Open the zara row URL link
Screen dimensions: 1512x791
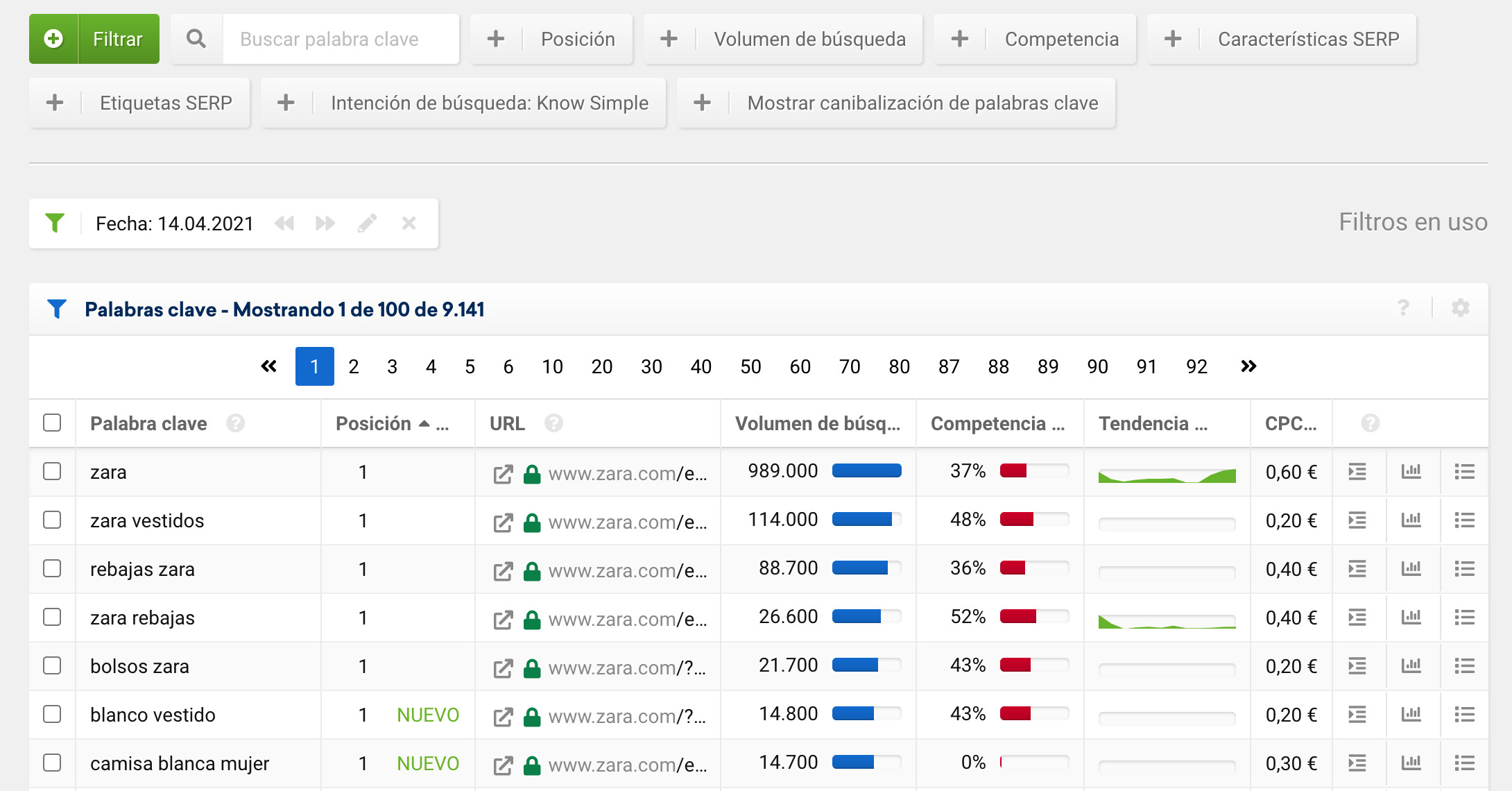[x=627, y=473]
